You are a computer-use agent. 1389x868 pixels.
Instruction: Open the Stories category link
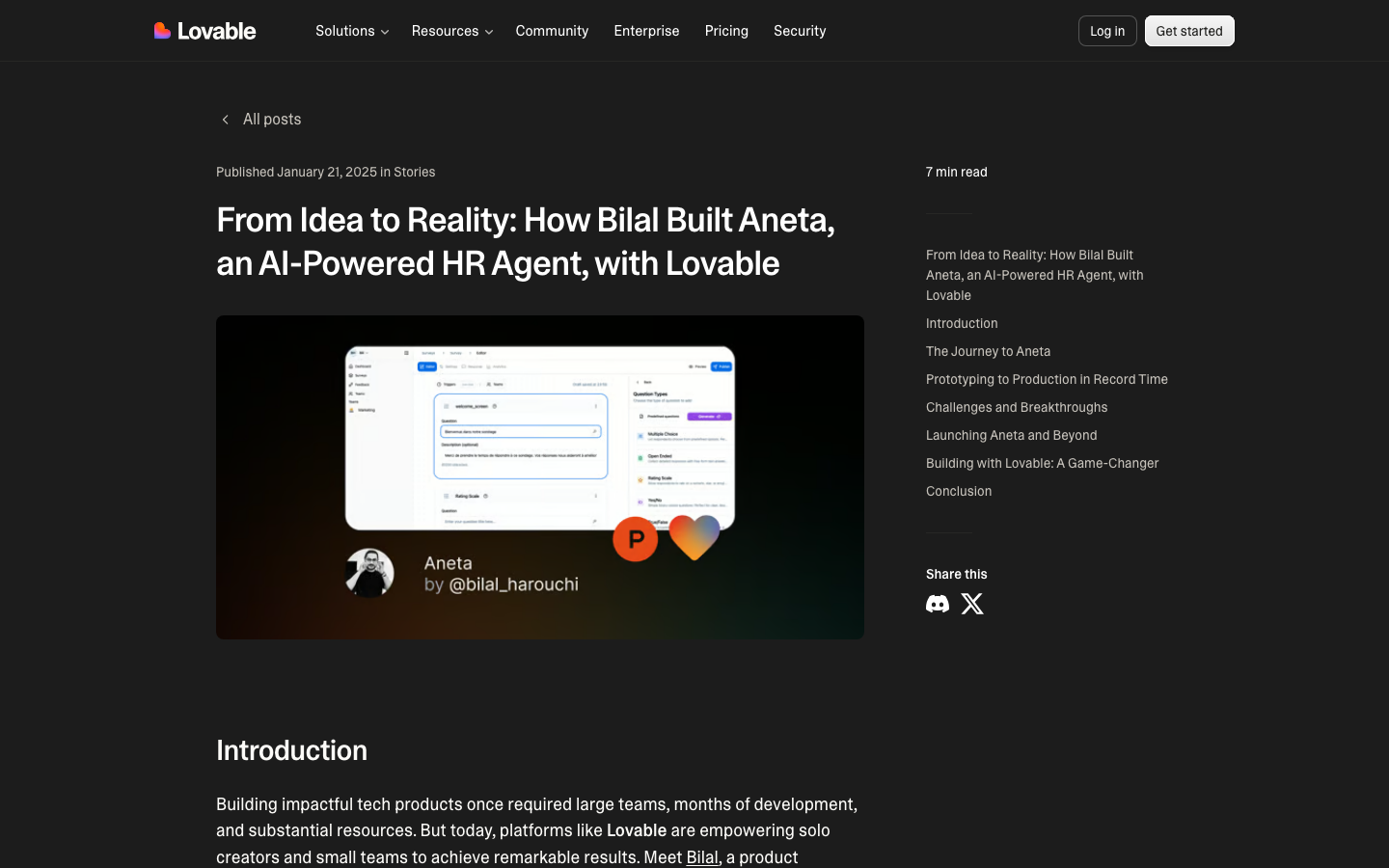pyautogui.click(x=415, y=172)
